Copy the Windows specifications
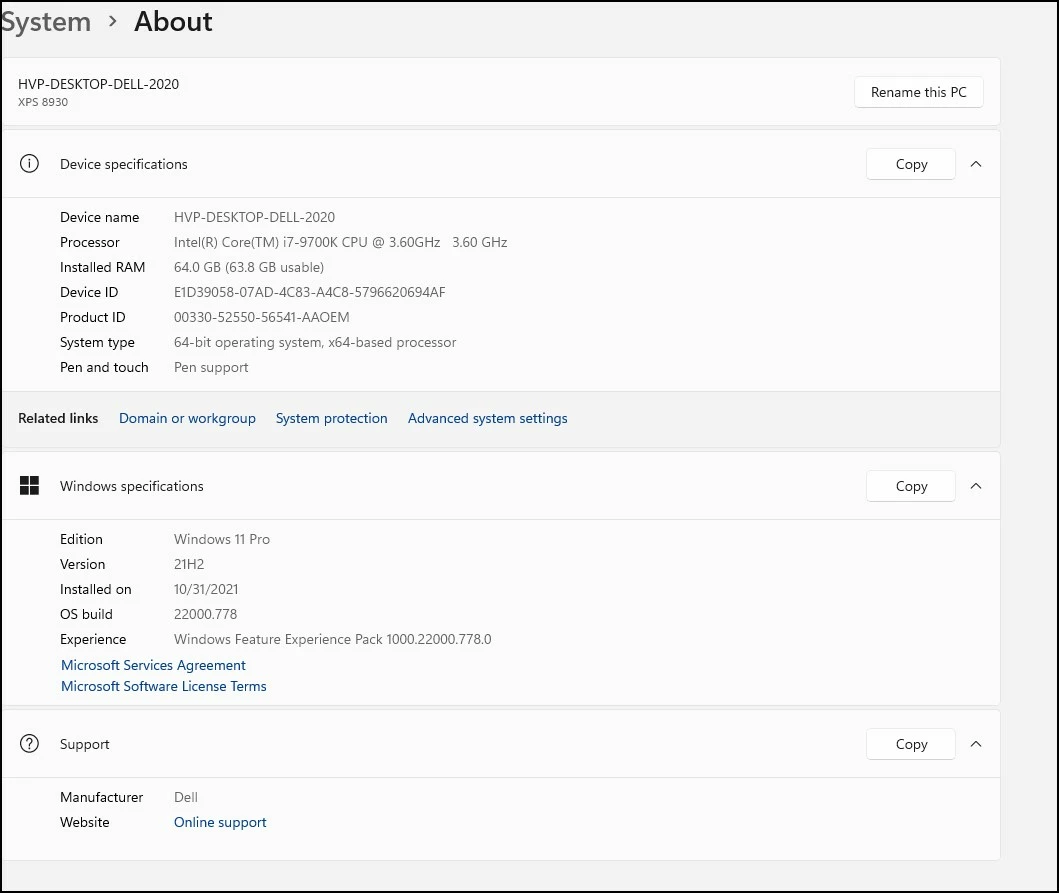1059x893 pixels. [911, 486]
